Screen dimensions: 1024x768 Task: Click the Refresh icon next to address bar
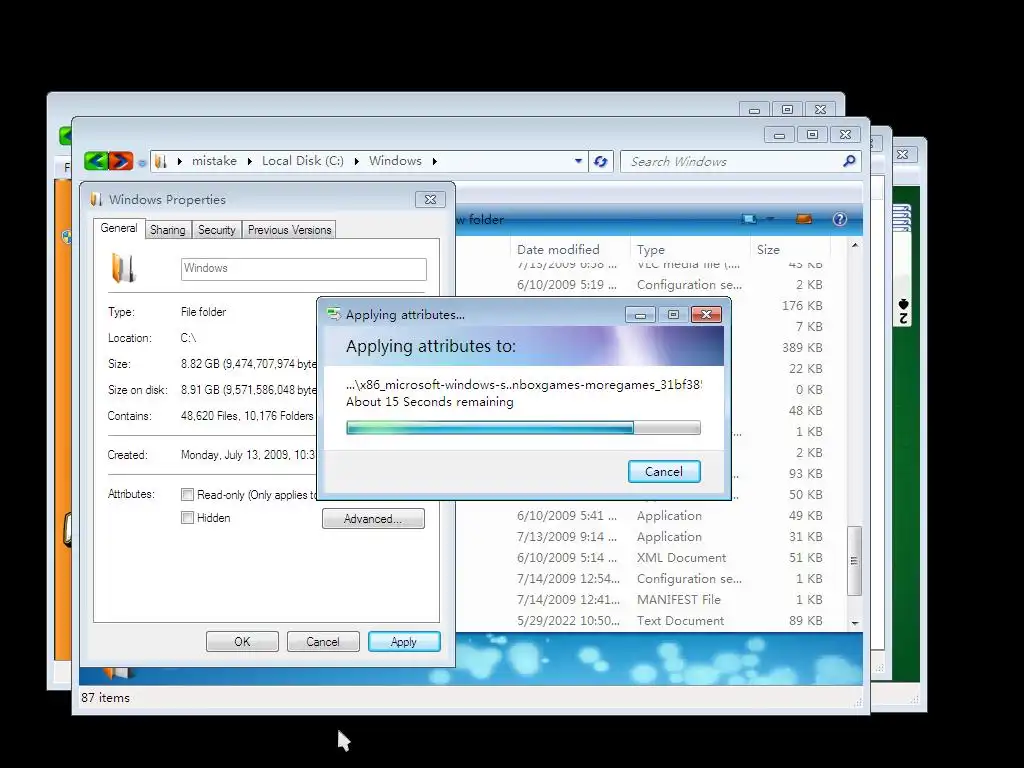click(600, 161)
